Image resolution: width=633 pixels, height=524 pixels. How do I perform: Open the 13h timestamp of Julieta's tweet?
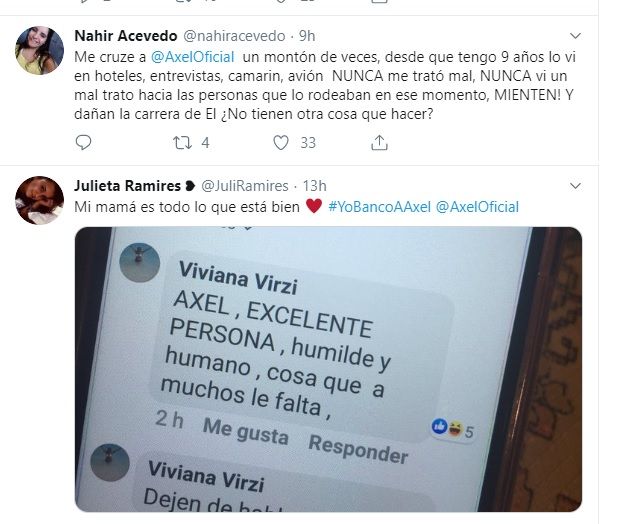click(314, 186)
